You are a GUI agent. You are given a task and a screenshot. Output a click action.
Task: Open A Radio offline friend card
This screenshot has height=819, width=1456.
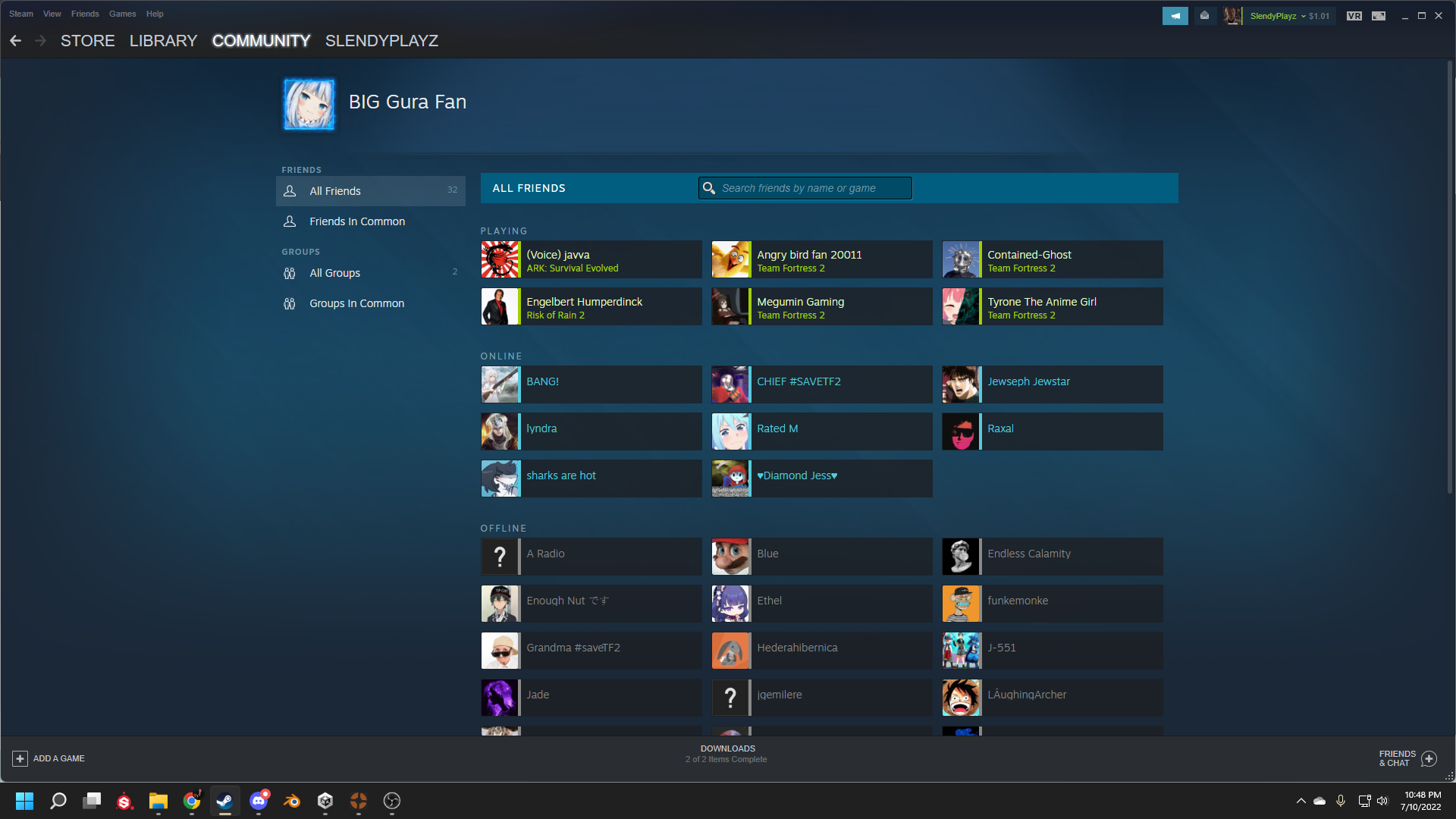point(591,557)
